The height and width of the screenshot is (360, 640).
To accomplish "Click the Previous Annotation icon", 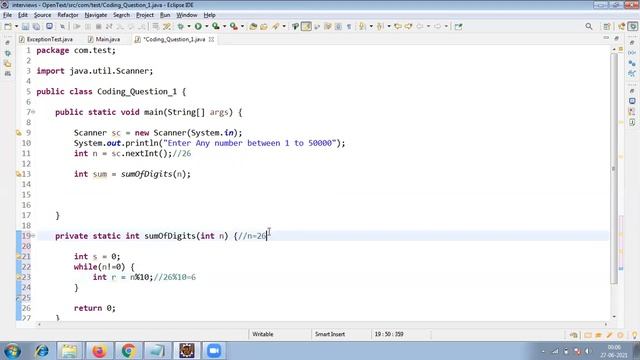I will pos(380,27).
